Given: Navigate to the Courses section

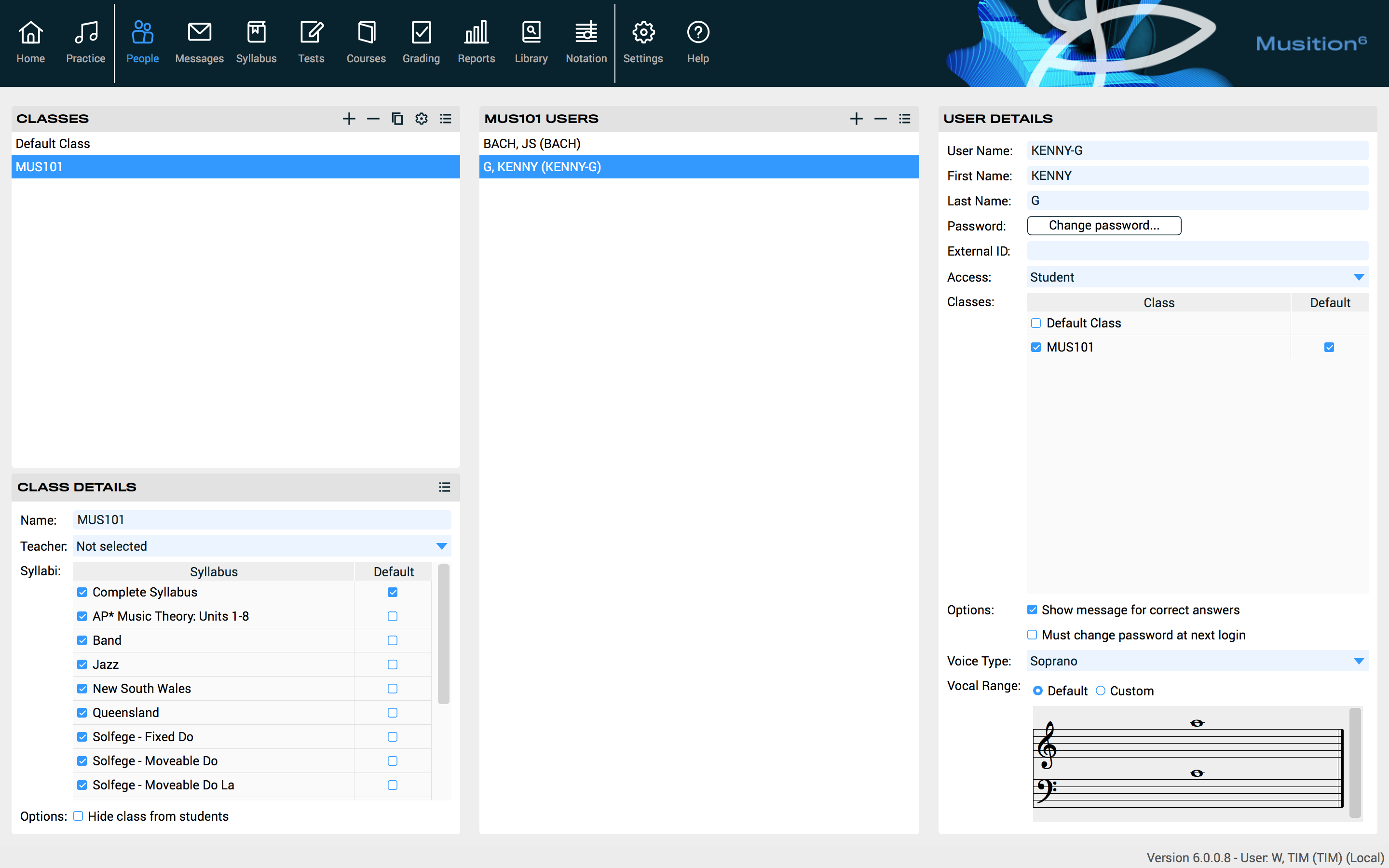Looking at the screenshot, I should pyautogui.click(x=366, y=40).
